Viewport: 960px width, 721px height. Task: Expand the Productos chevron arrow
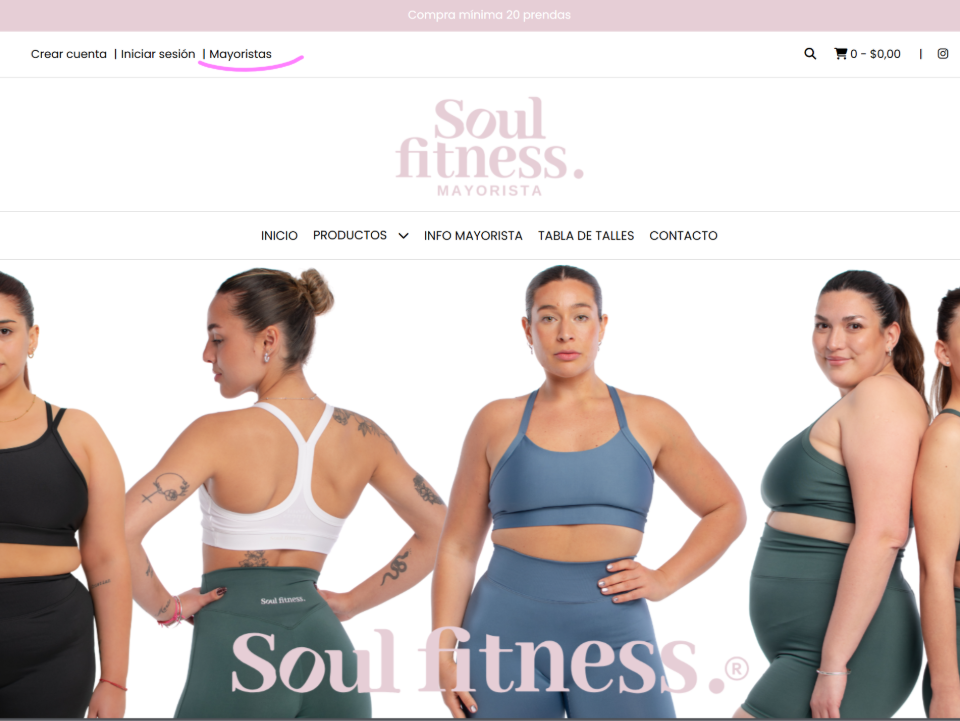click(x=403, y=236)
